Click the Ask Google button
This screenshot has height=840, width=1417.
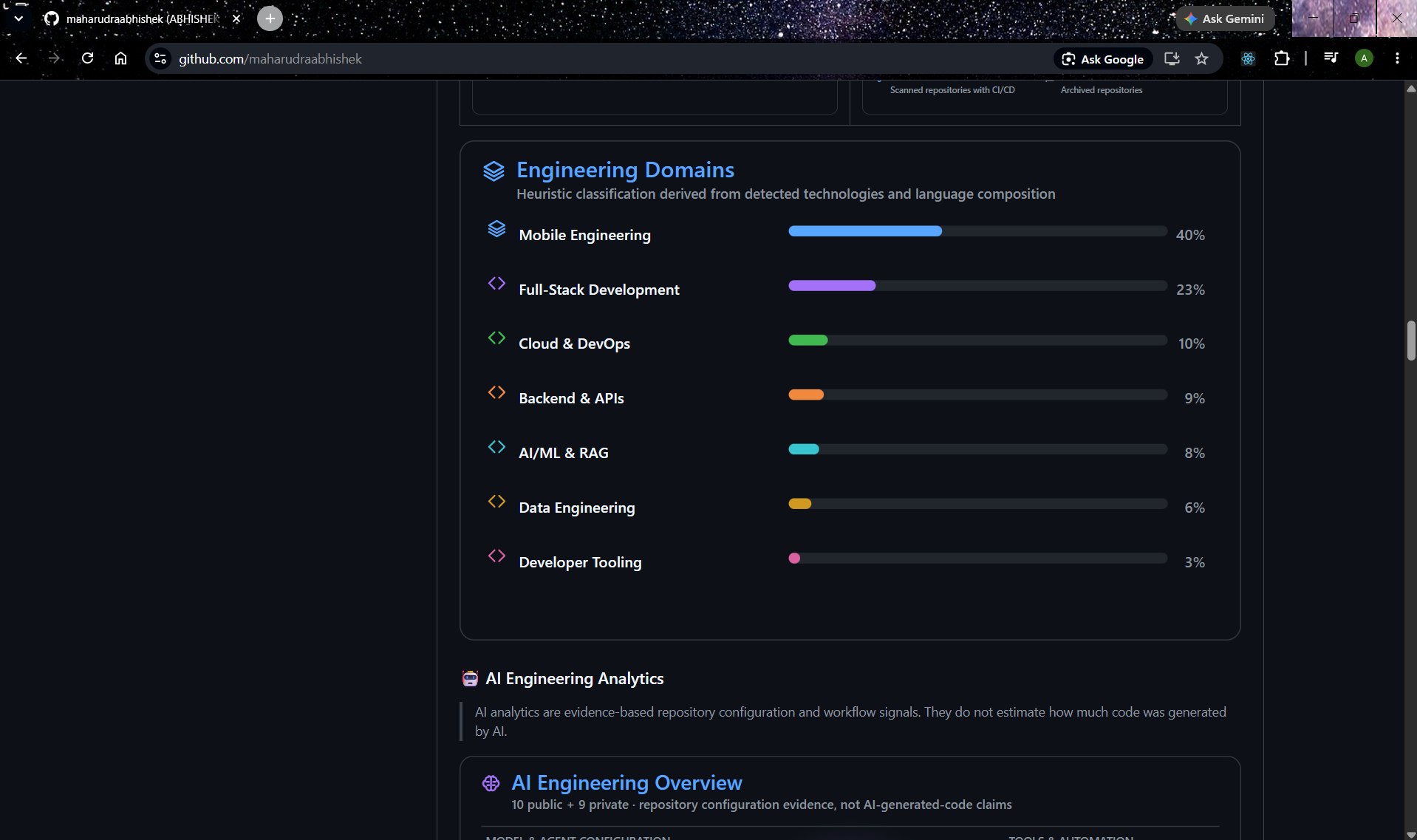tap(1103, 59)
